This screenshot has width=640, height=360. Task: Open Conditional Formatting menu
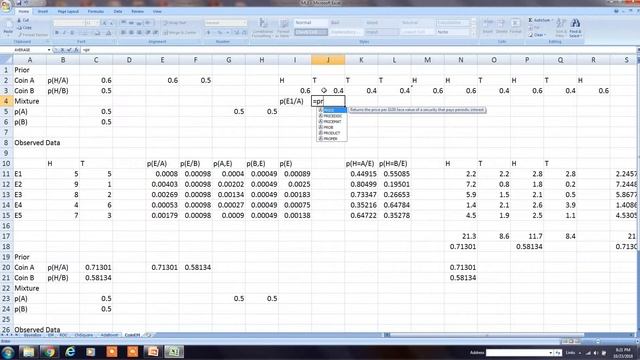click(x=262, y=28)
